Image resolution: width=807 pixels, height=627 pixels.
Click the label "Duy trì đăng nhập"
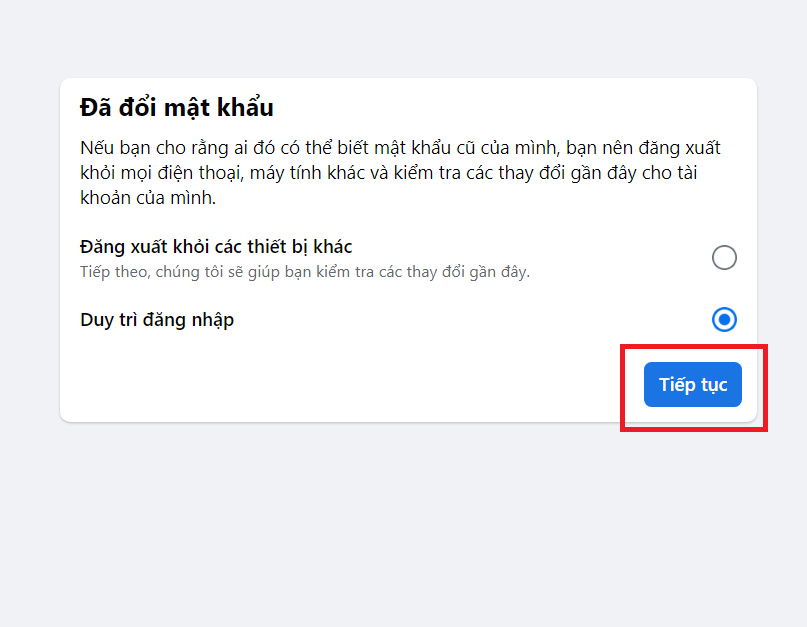[157, 320]
